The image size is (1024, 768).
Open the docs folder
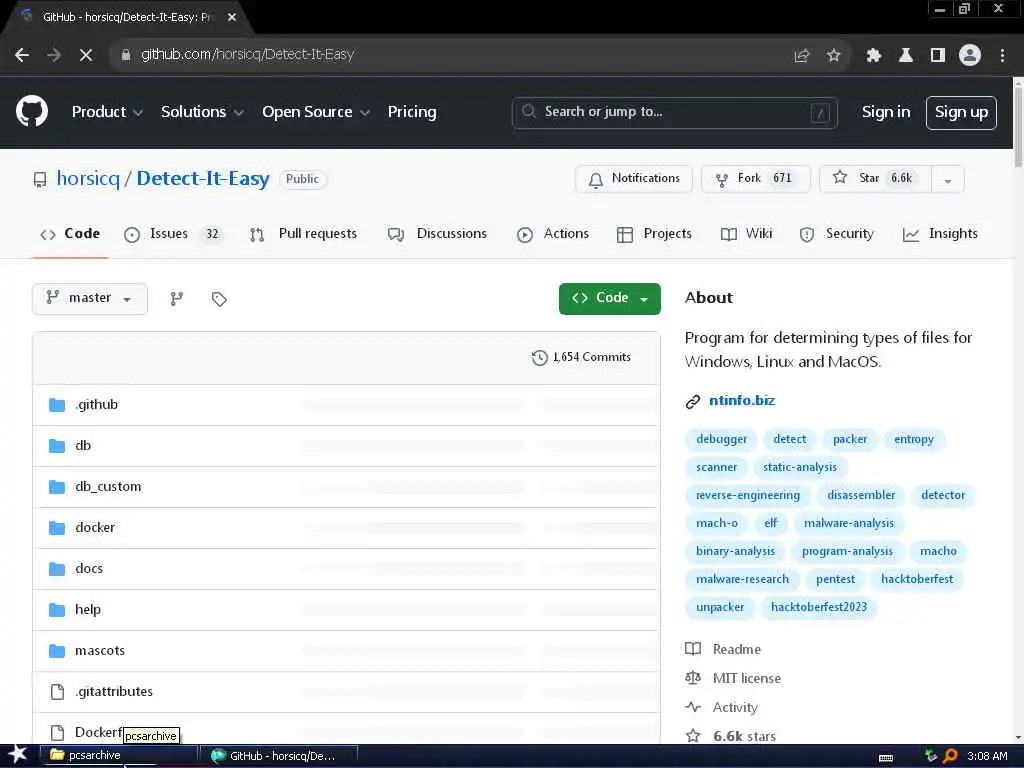89,568
